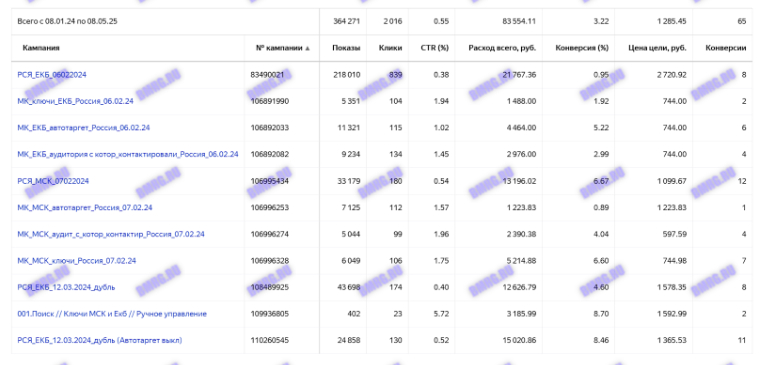
Task: Click impressions value 218 010
Action: point(347,75)
